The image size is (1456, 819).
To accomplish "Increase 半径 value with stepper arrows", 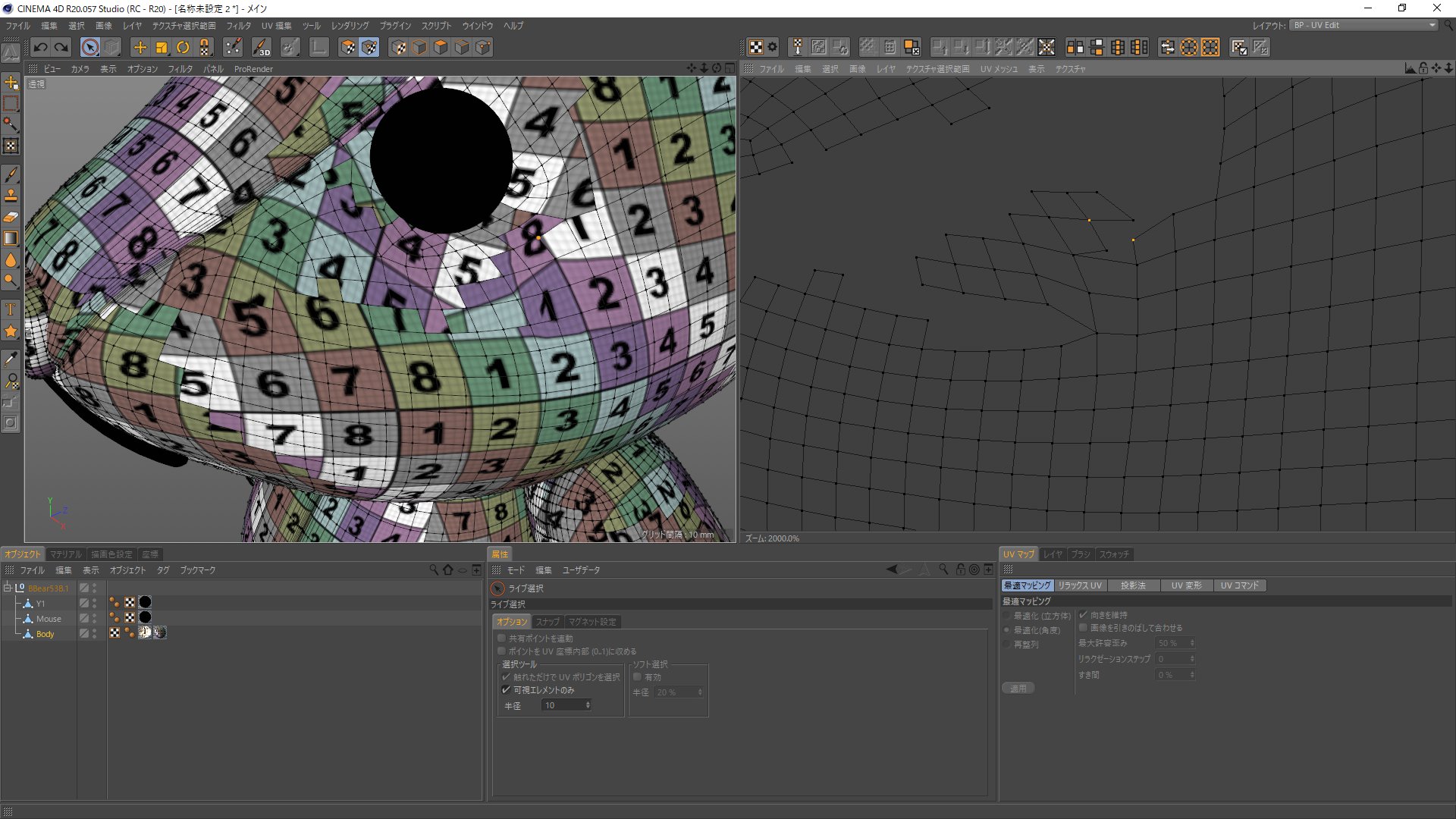I will [x=588, y=702].
